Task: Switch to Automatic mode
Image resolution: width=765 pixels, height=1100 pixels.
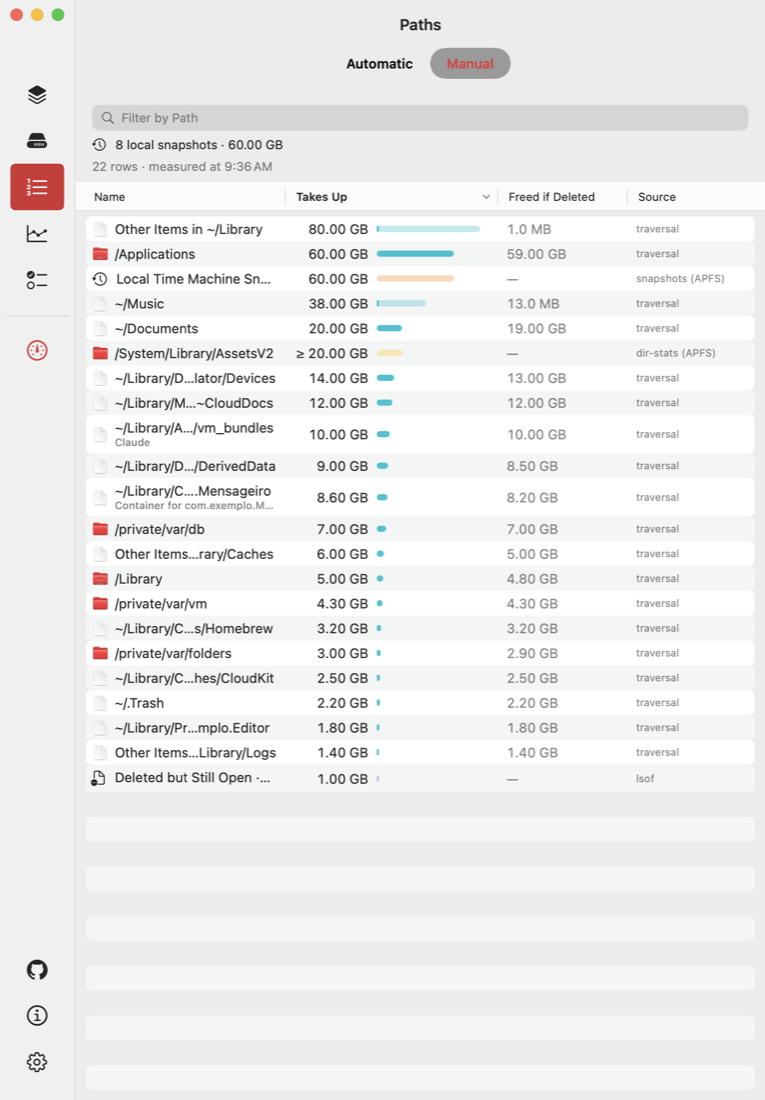Action: [x=380, y=64]
